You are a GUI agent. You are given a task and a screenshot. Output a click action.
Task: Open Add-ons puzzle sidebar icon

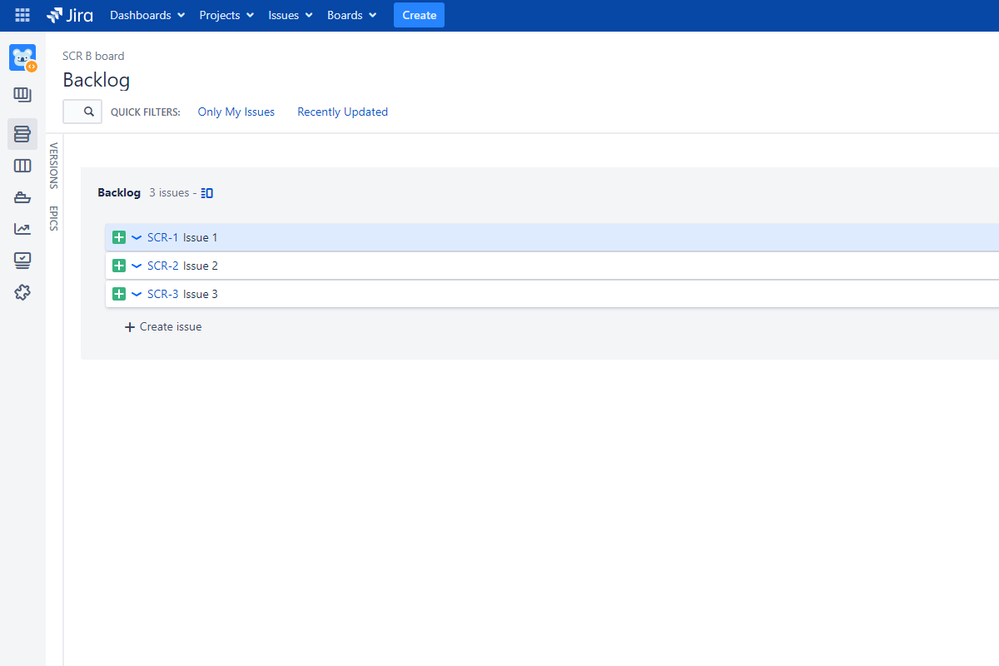pyautogui.click(x=22, y=292)
